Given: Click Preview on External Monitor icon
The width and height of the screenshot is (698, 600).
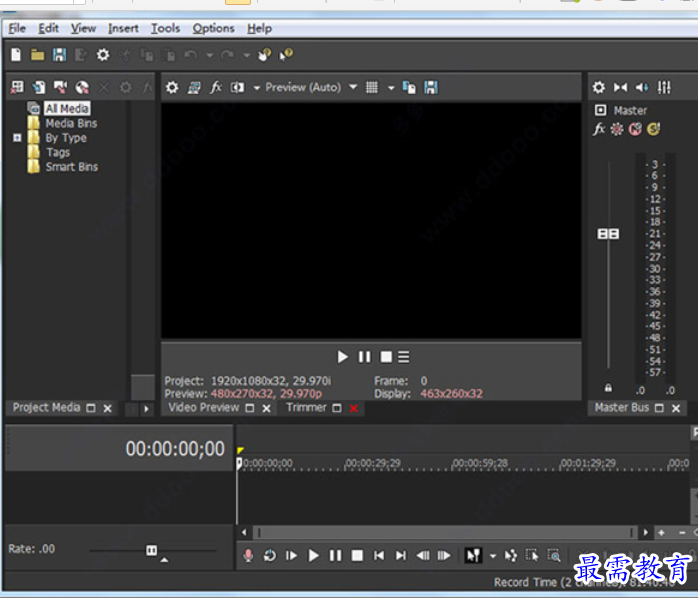Looking at the screenshot, I should click(x=194, y=88).
